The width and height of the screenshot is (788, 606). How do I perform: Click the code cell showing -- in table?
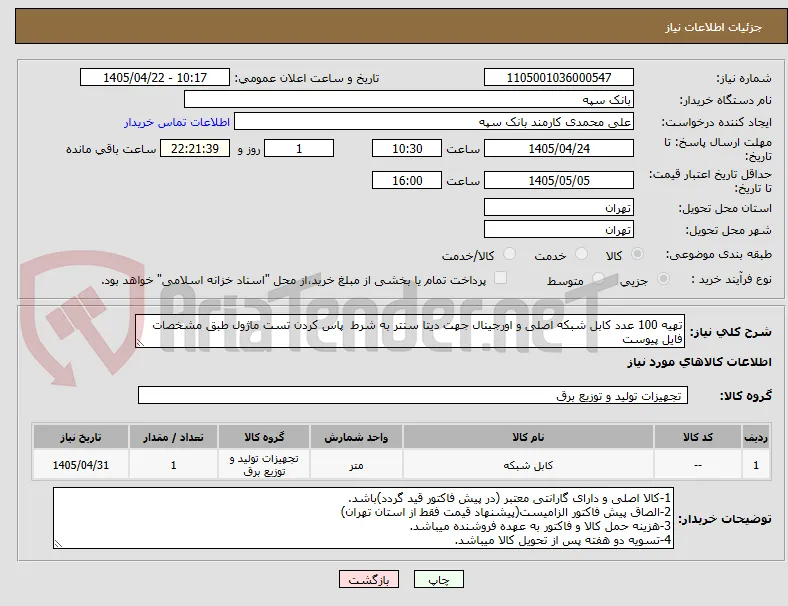(x=698, y=465)
